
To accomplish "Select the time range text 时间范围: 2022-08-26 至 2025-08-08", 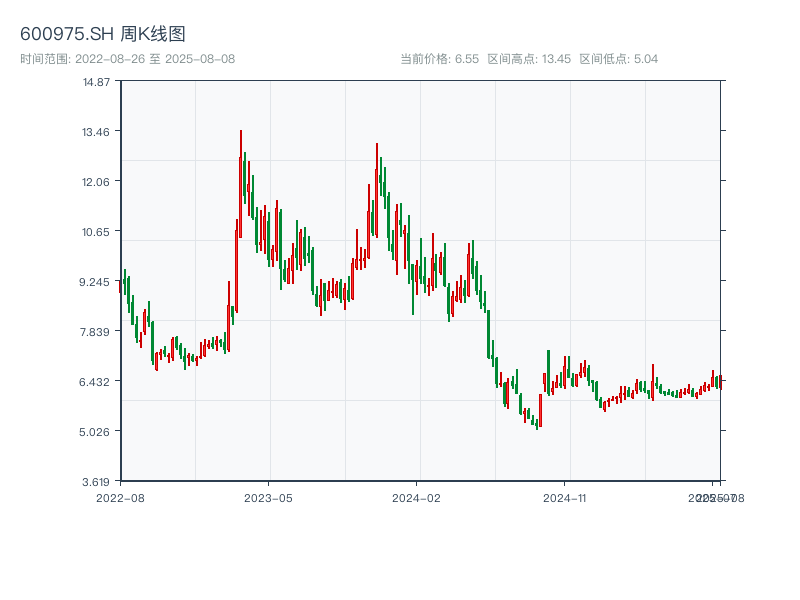I will pyautogui.click(x=128, y=59).
